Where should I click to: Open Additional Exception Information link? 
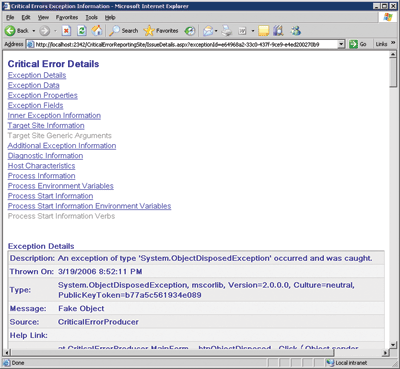62,146
